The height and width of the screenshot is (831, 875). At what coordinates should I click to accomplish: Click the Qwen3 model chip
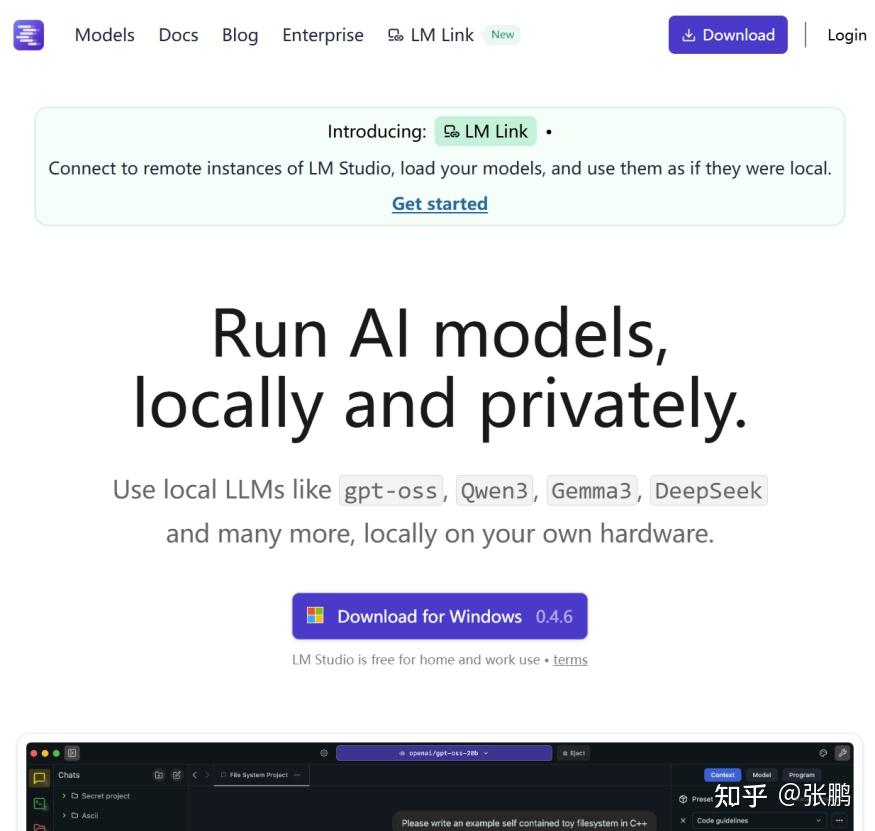[494, 491]
